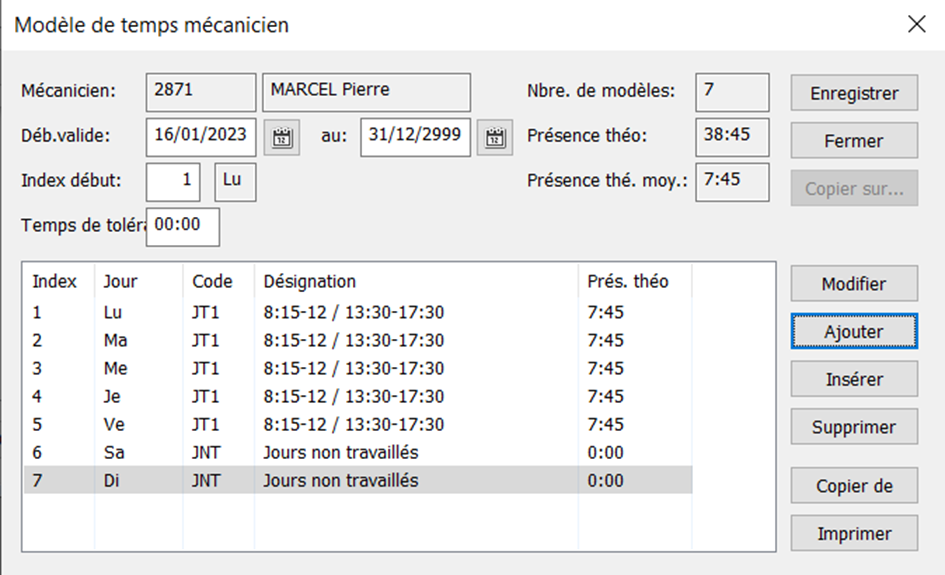Click the tolerance time field 00:00
945x575 pixels.
pyautogui.click(x=183, y=227)
